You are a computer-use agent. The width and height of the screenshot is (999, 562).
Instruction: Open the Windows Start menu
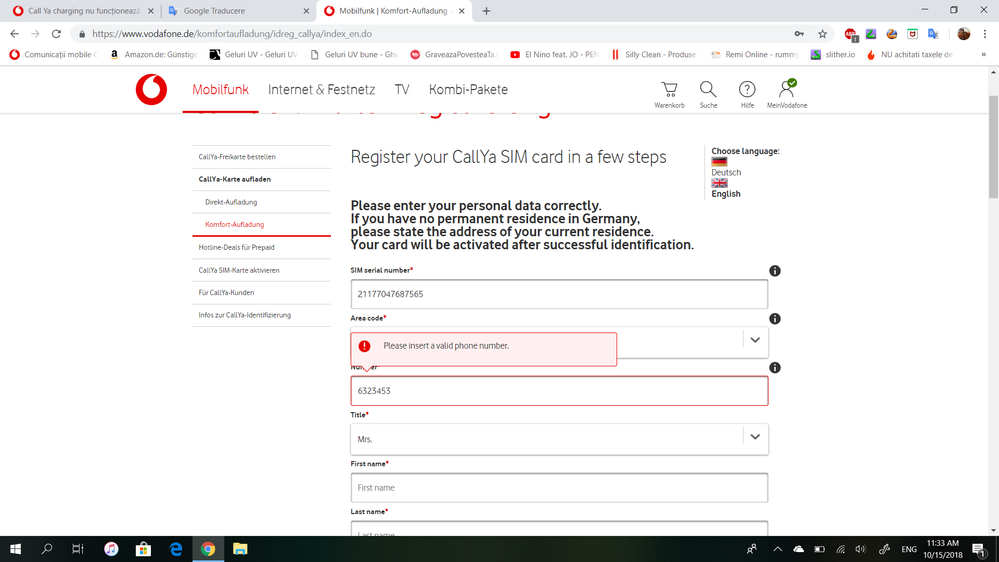click(x=15, y=549)
